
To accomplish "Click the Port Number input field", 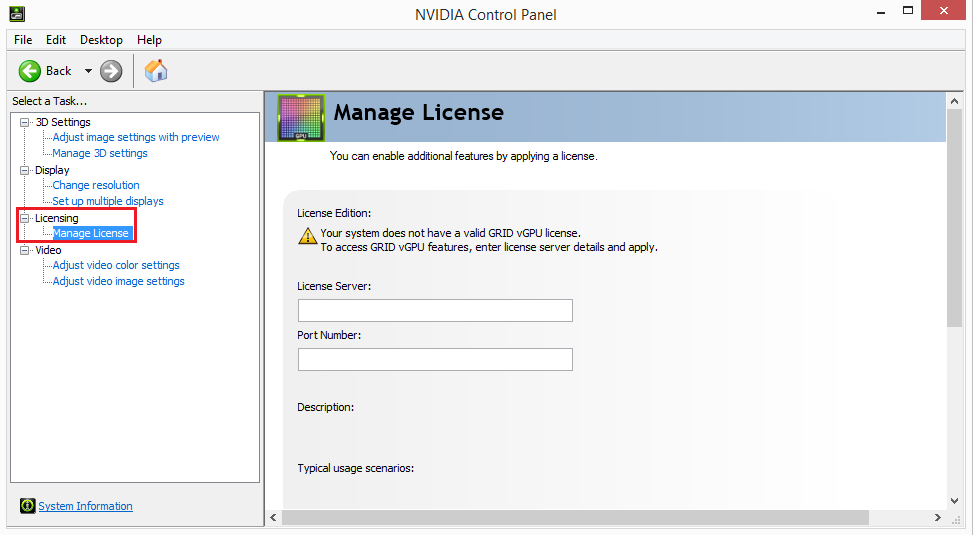I will tap(435, 359).
